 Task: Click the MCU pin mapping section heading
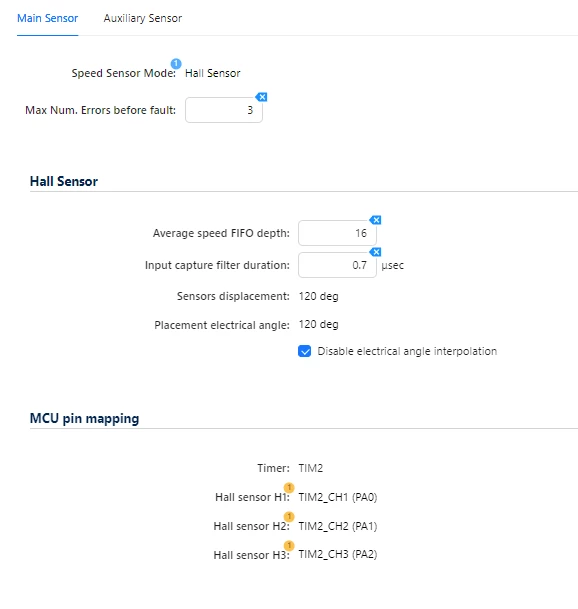click(84, 418)
